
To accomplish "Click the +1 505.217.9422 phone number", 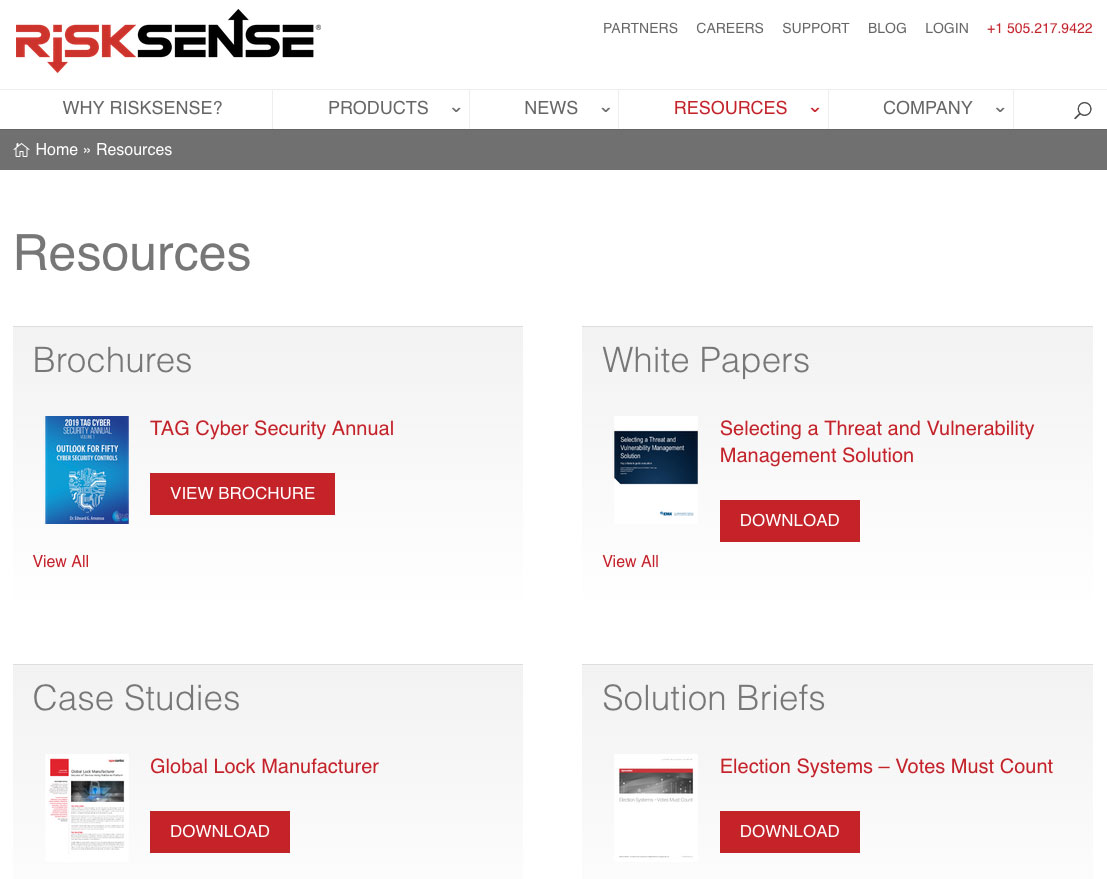I will coord(1039,28).
